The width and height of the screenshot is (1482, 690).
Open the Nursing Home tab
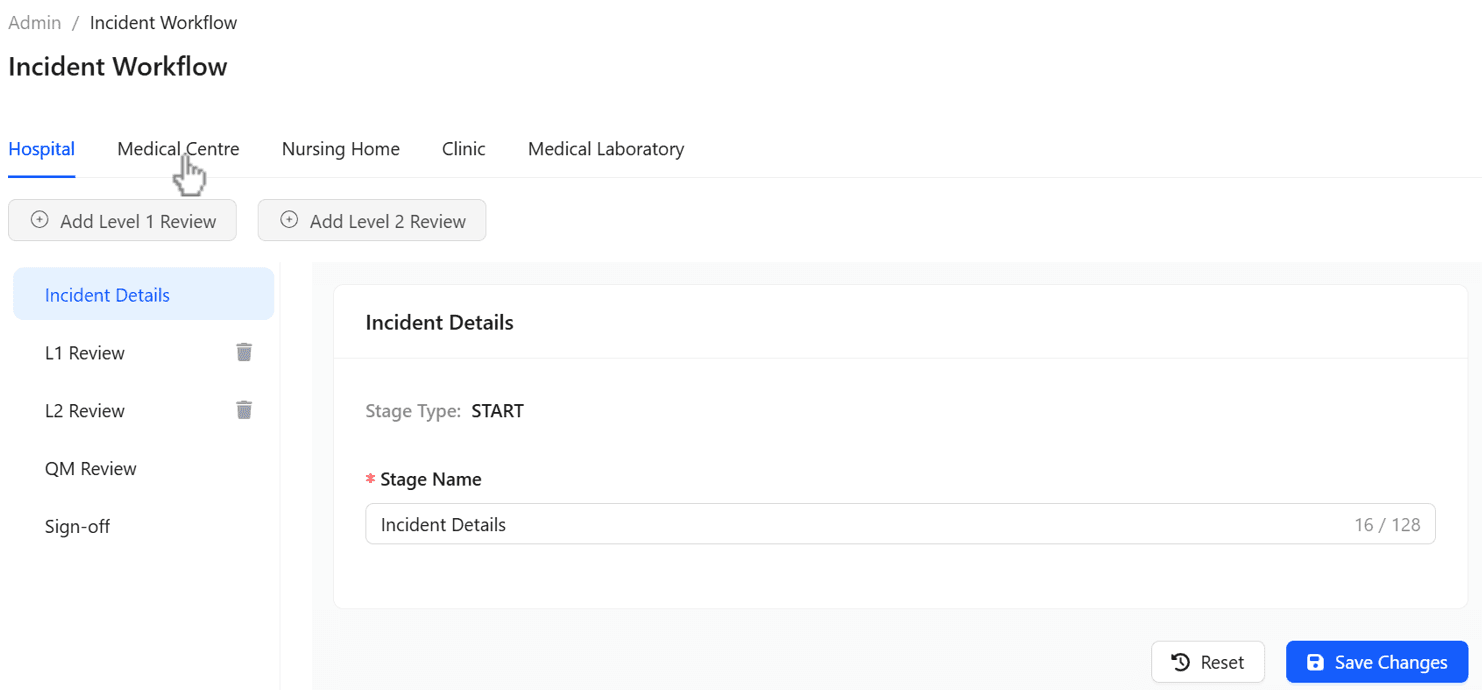pos(341,148)
